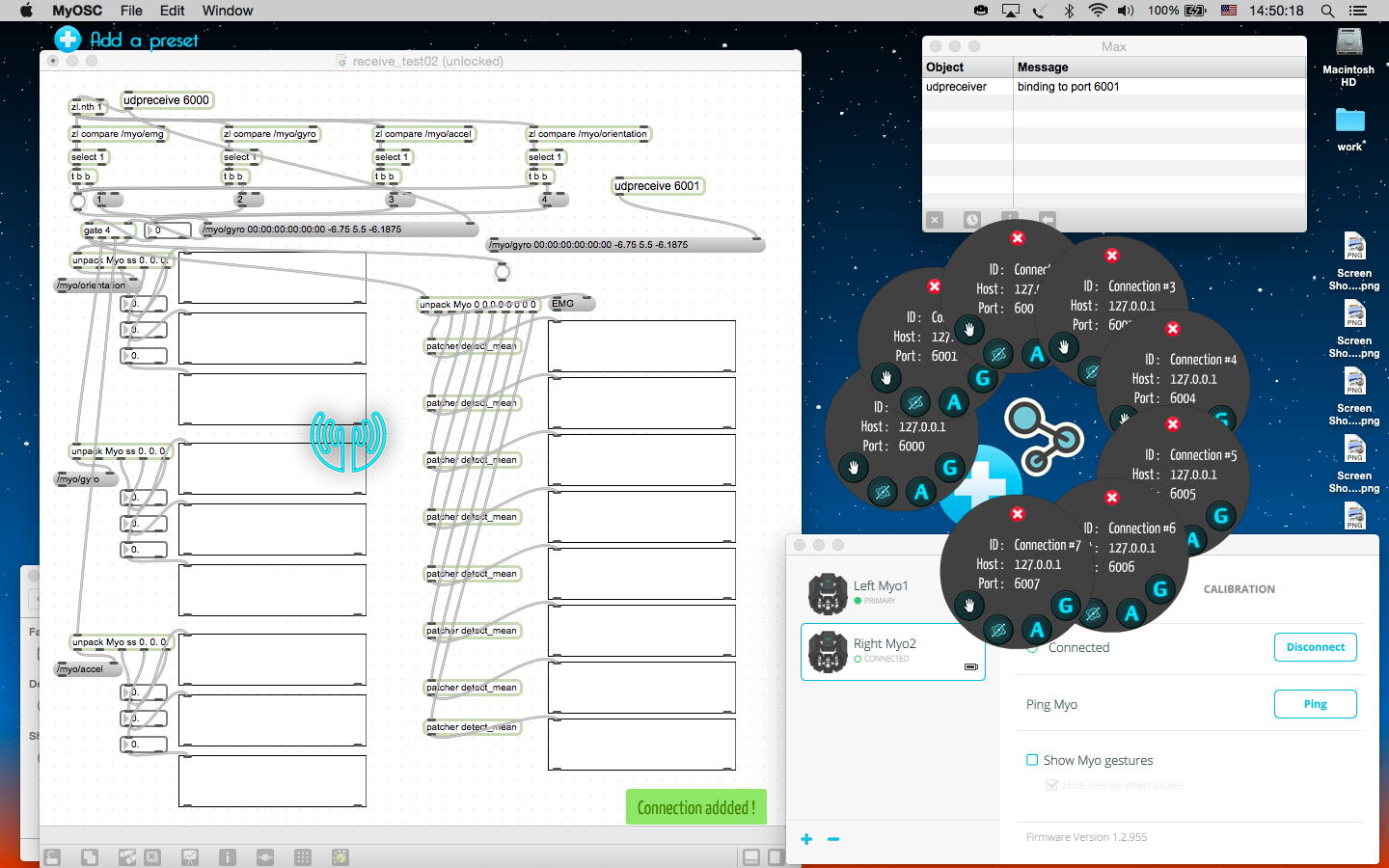
Task: Click the "Firmware Version 1.2.955" text
Action: pyautogui.click(x=1086, y=837)
